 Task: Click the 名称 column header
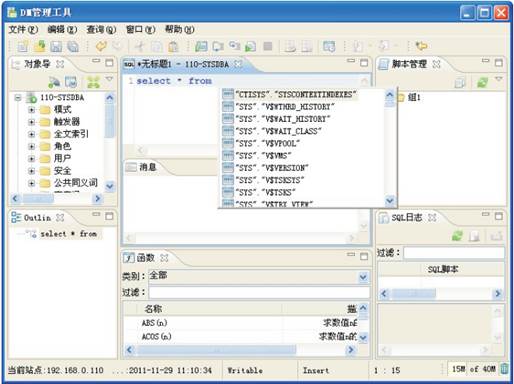coord(153,309)
